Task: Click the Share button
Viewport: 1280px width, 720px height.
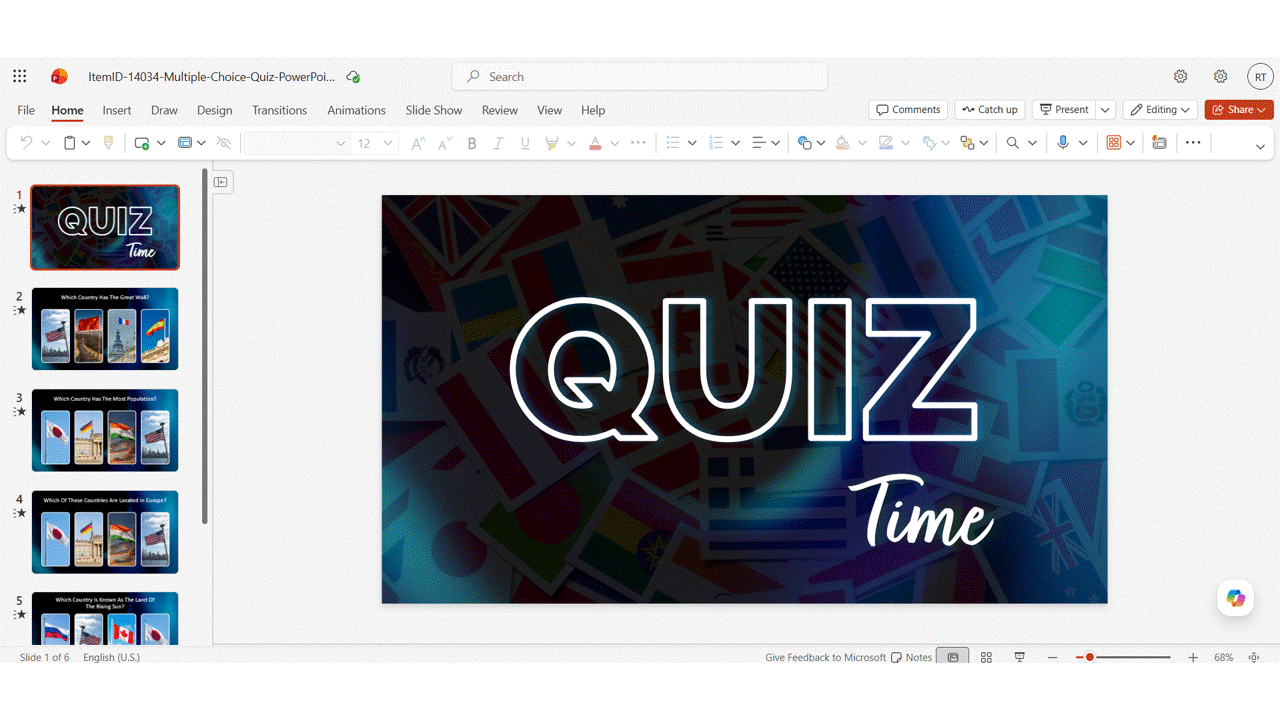Action: pyautogui.click(x=1239, y=110)
